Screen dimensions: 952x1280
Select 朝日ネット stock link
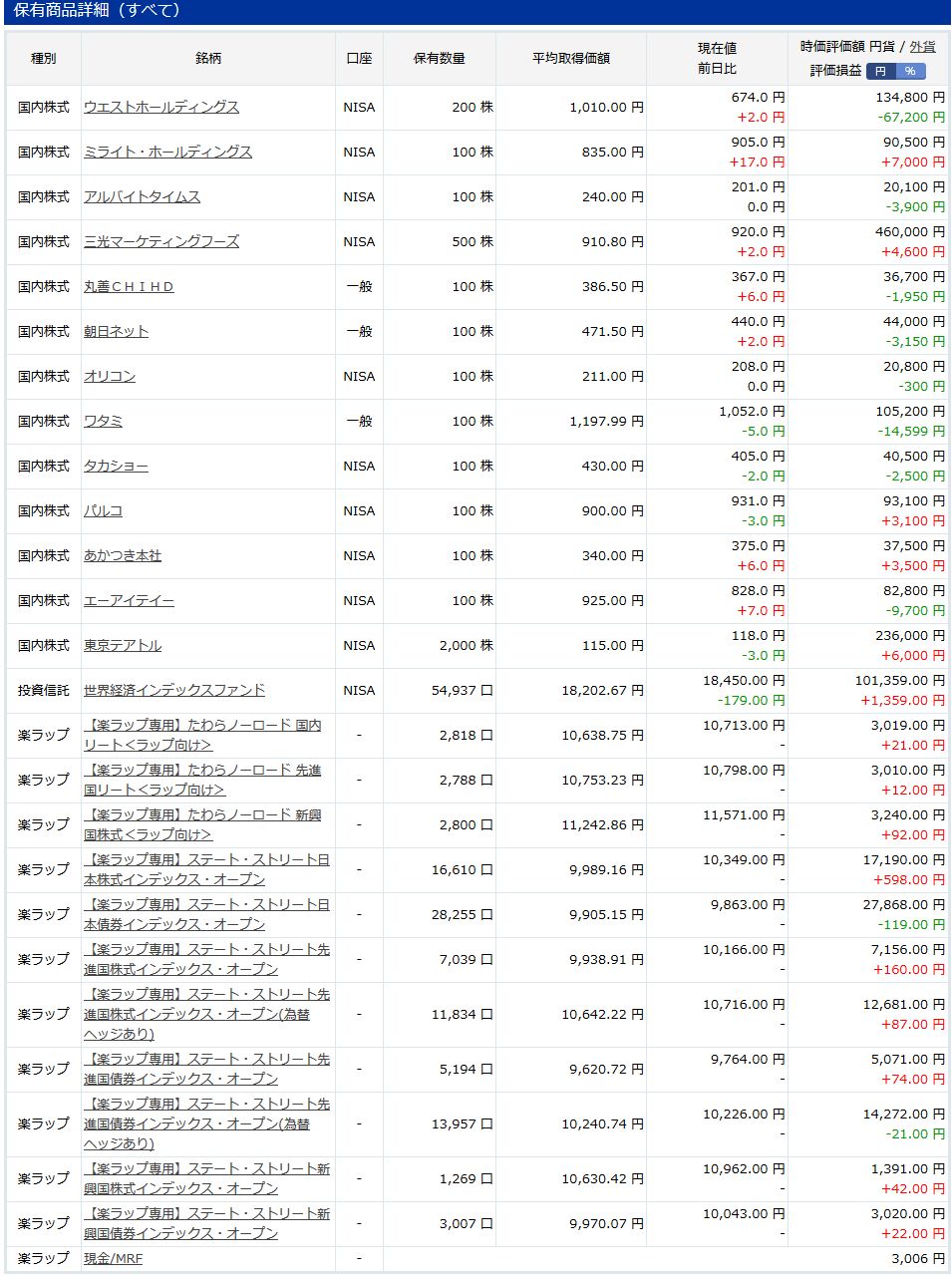tap(116, 331)
